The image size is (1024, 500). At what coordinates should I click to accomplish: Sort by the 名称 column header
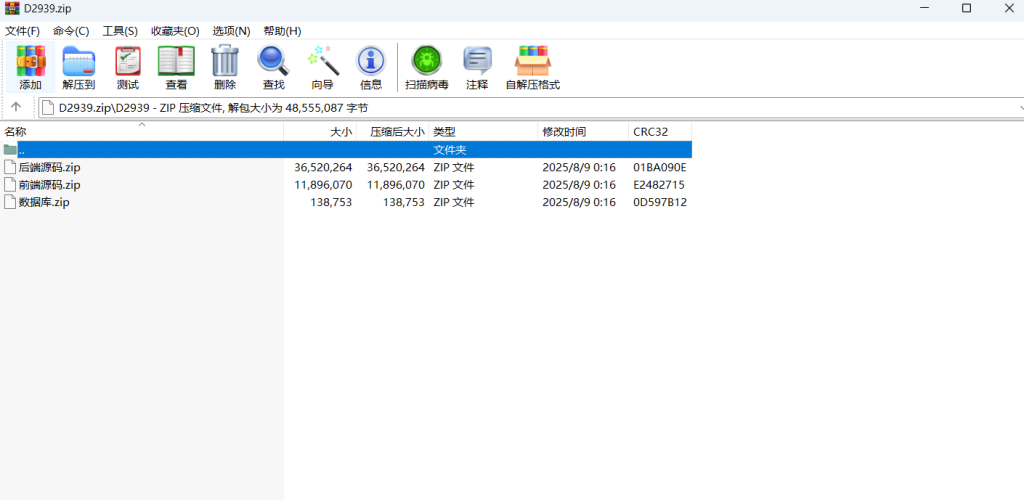[x=15, y=132]
